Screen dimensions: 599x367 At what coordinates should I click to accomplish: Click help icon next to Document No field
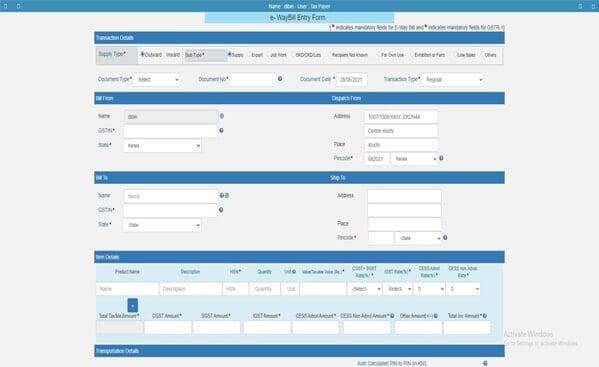point(280,79)
